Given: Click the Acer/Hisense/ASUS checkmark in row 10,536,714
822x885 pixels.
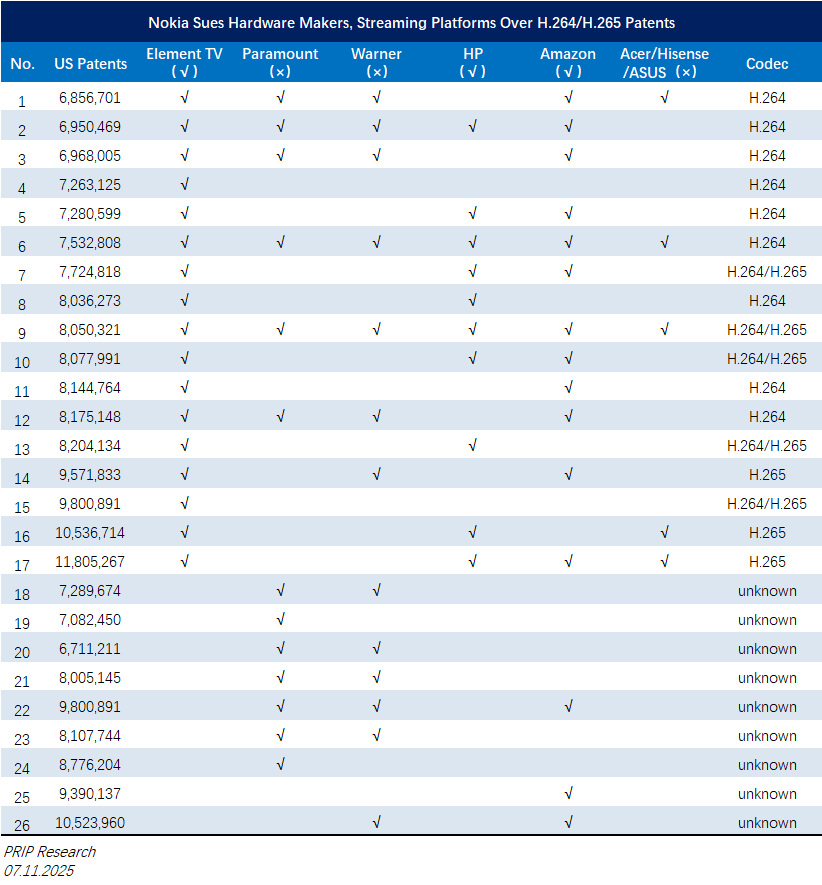Looking at the screenshot, I should point(664,533).
